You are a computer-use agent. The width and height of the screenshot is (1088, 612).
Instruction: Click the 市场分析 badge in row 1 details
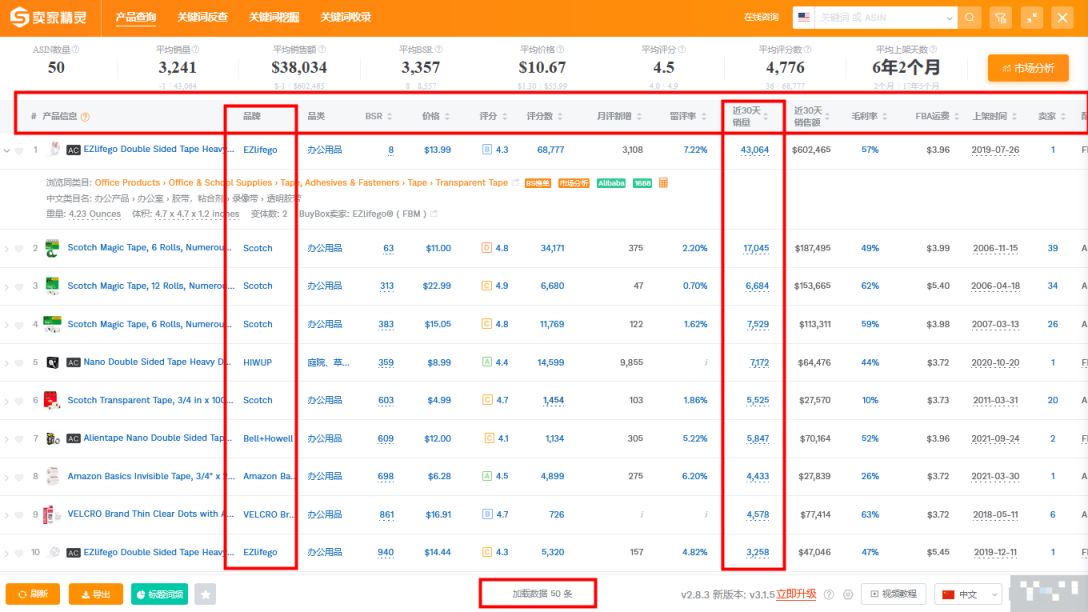[574, 183]
